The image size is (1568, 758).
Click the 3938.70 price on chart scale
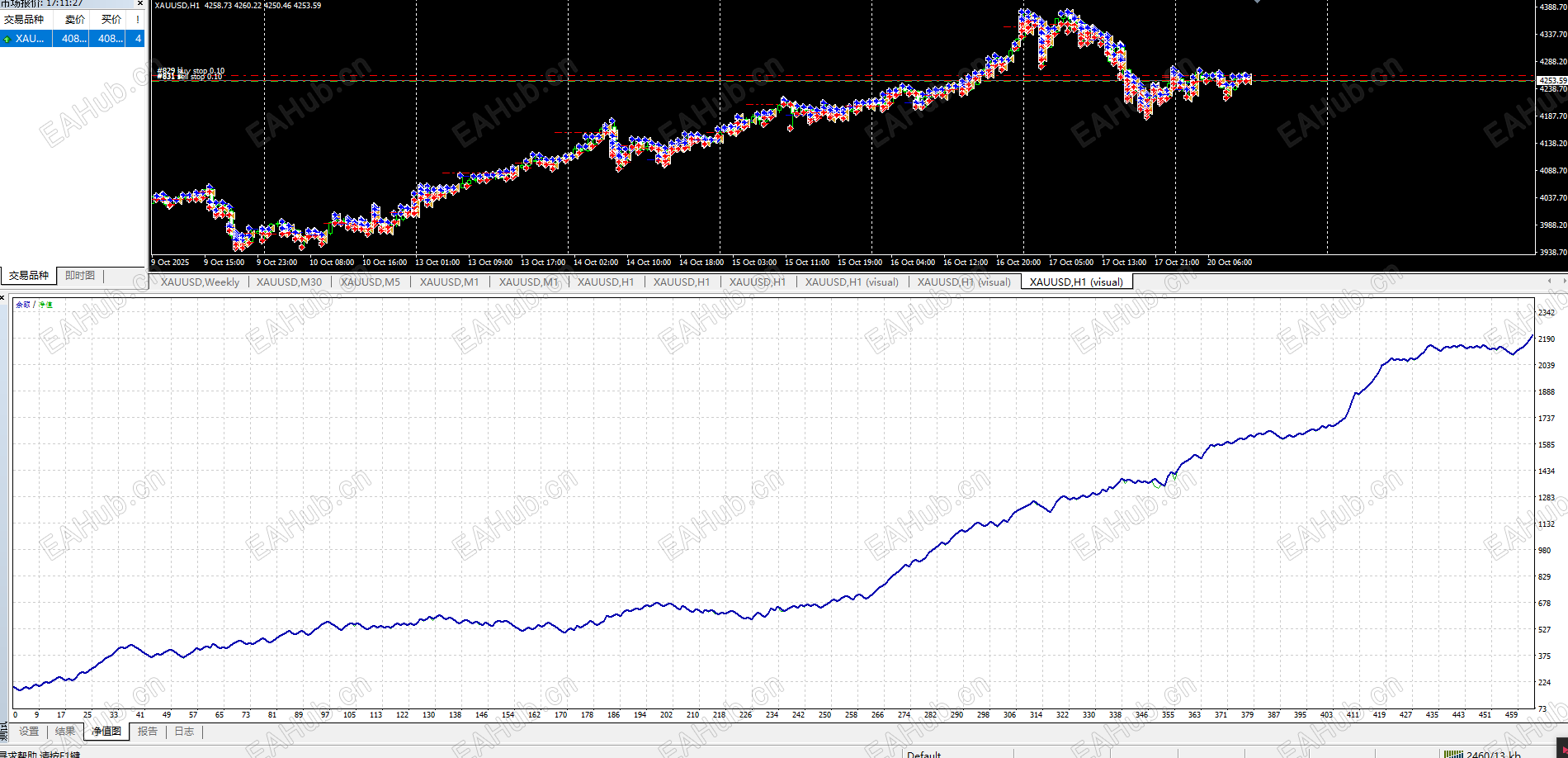(x=1553, y=252)
